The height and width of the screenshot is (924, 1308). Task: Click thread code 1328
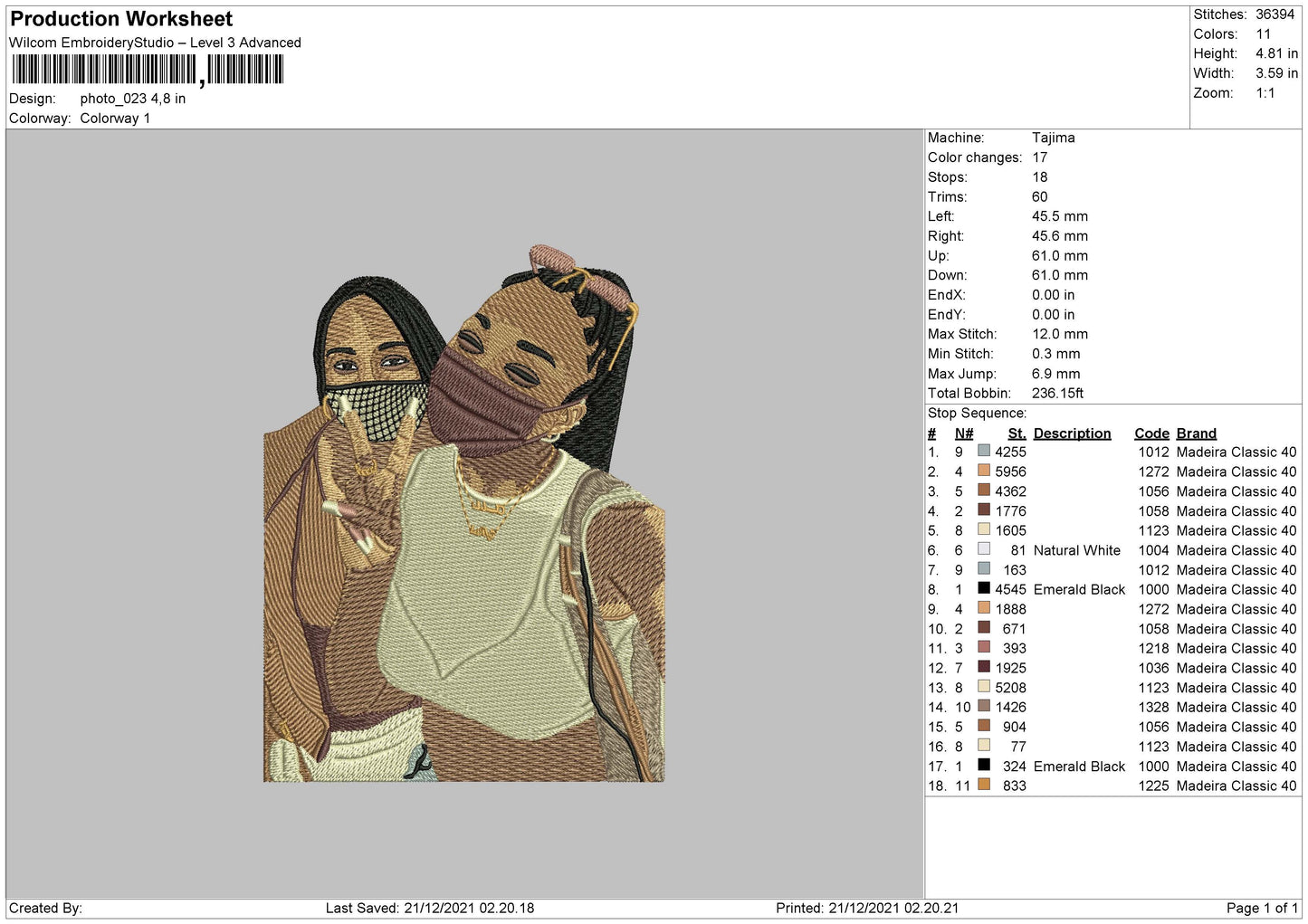[x=1154, y=708]
